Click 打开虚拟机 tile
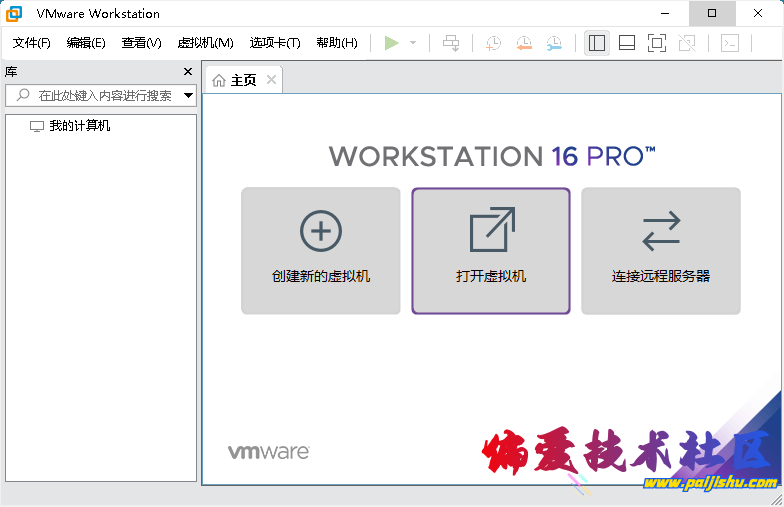The image size is (784, 507). pyautogui.click(x=491, y=251)
